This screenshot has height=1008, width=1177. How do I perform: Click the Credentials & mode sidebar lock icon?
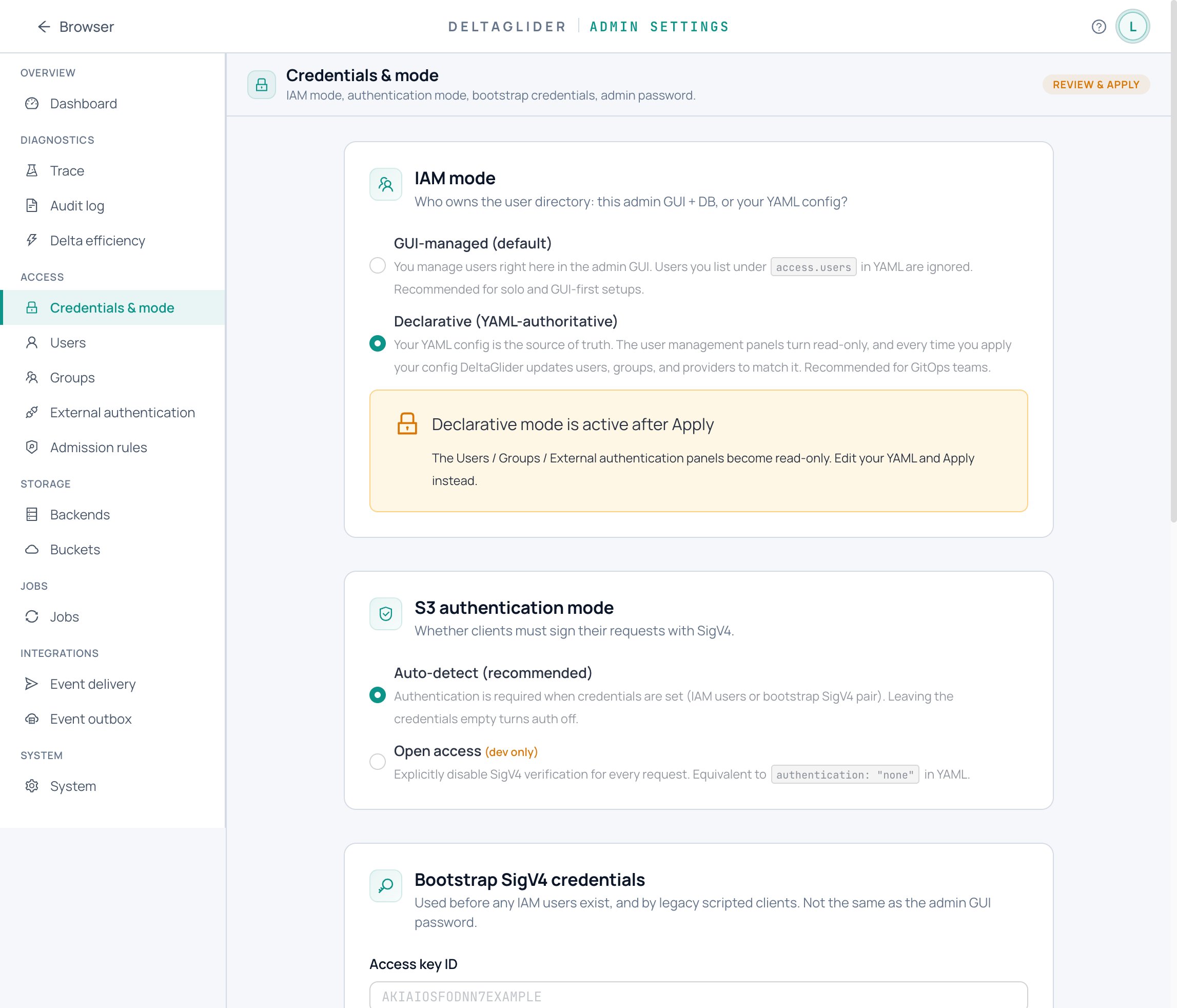(x=32, y=307)
